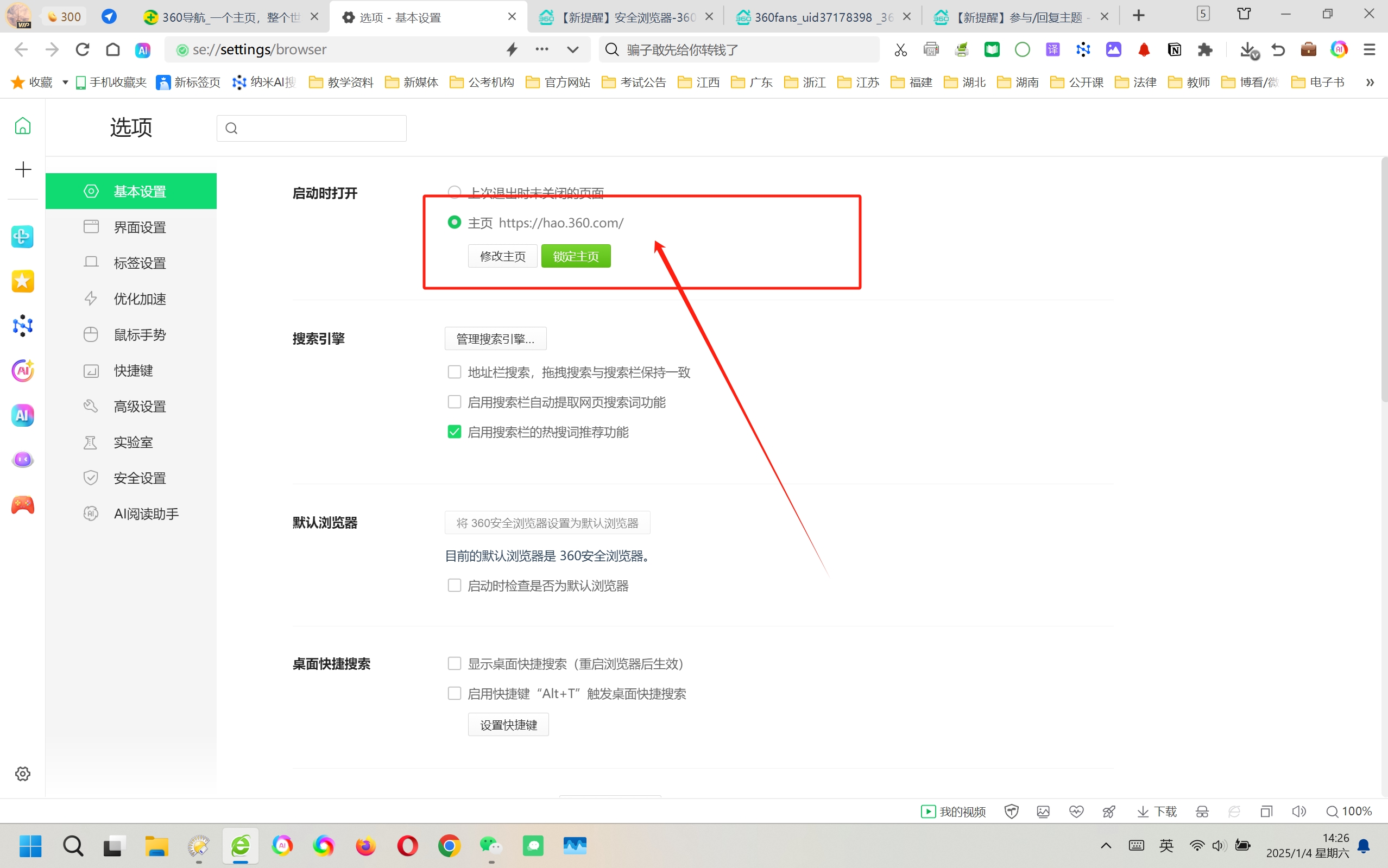
Task: Open 优化加速 settings section
Action: pyautogui.click(x=131, y=299)
